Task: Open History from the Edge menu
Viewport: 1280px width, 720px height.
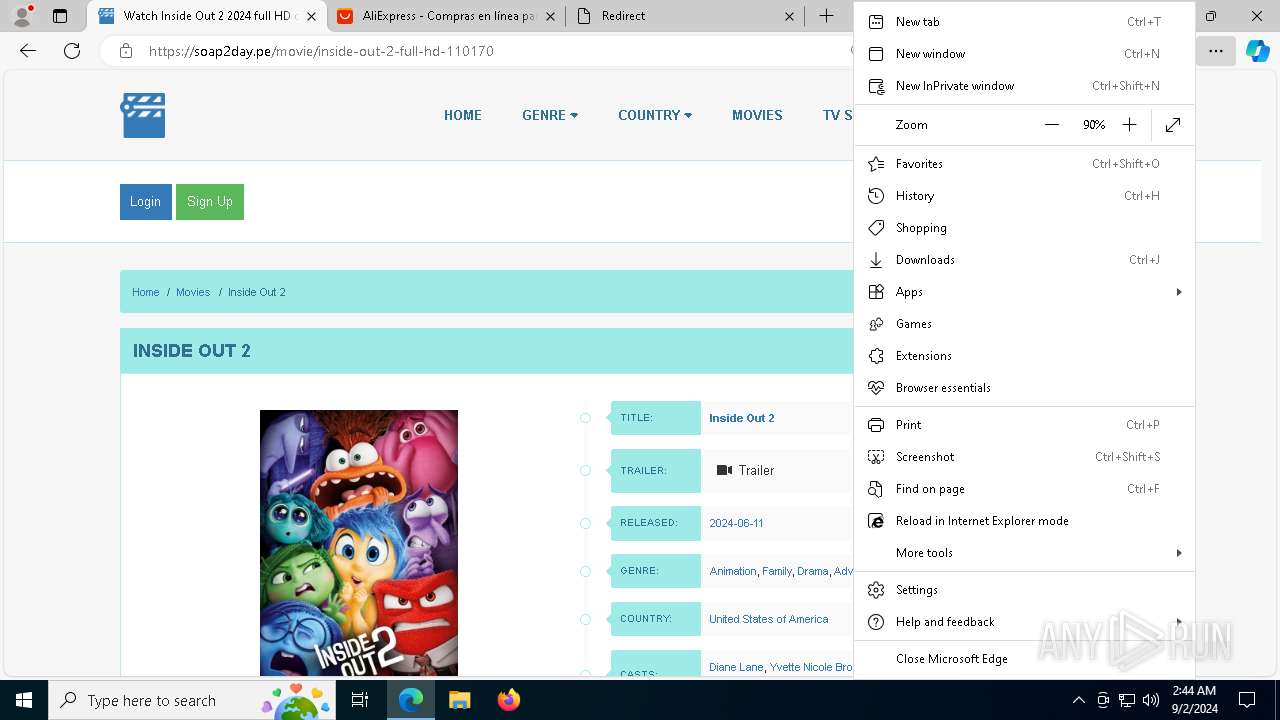Action: click(1024, 196)
